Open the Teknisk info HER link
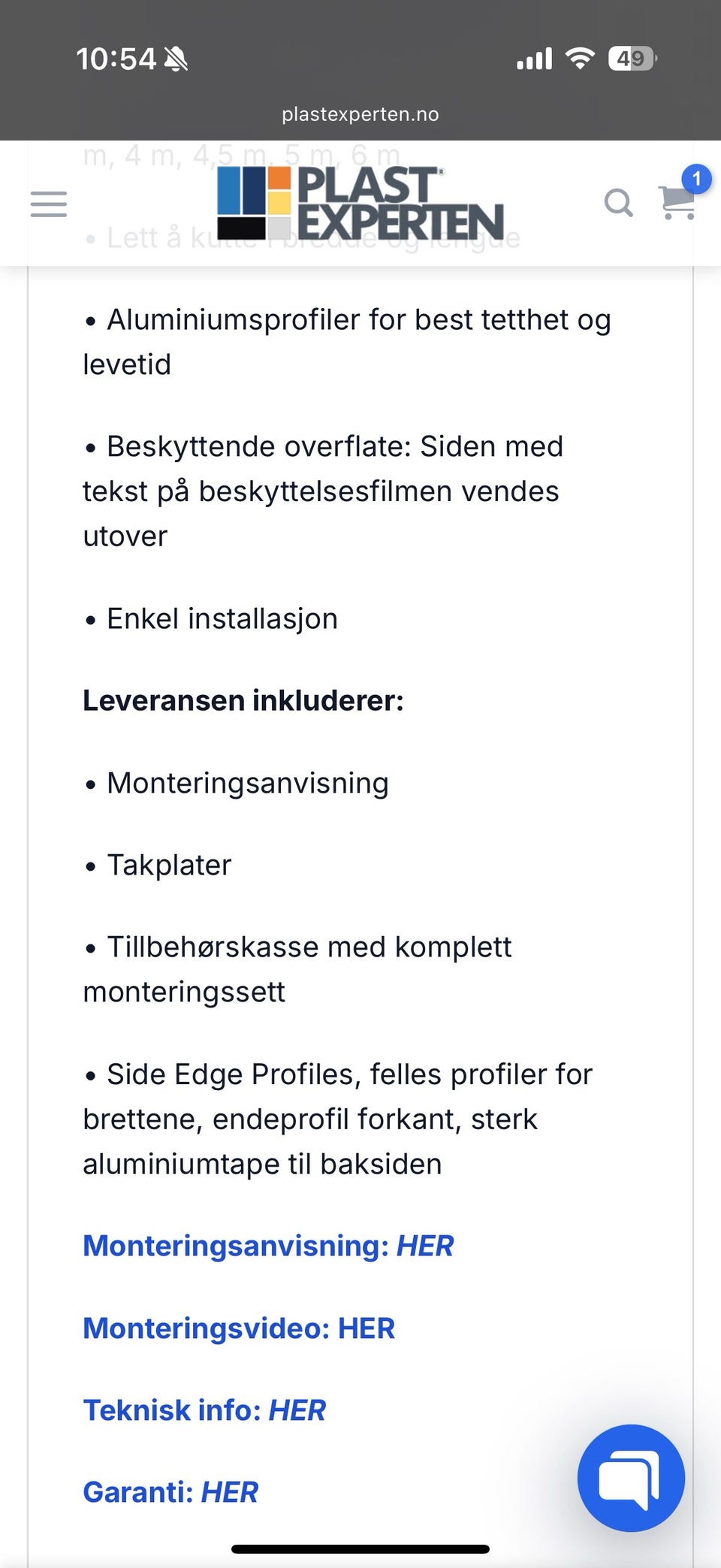Screen dimensions: 721x1568 pyautogui.click(x=204, y=1410)
